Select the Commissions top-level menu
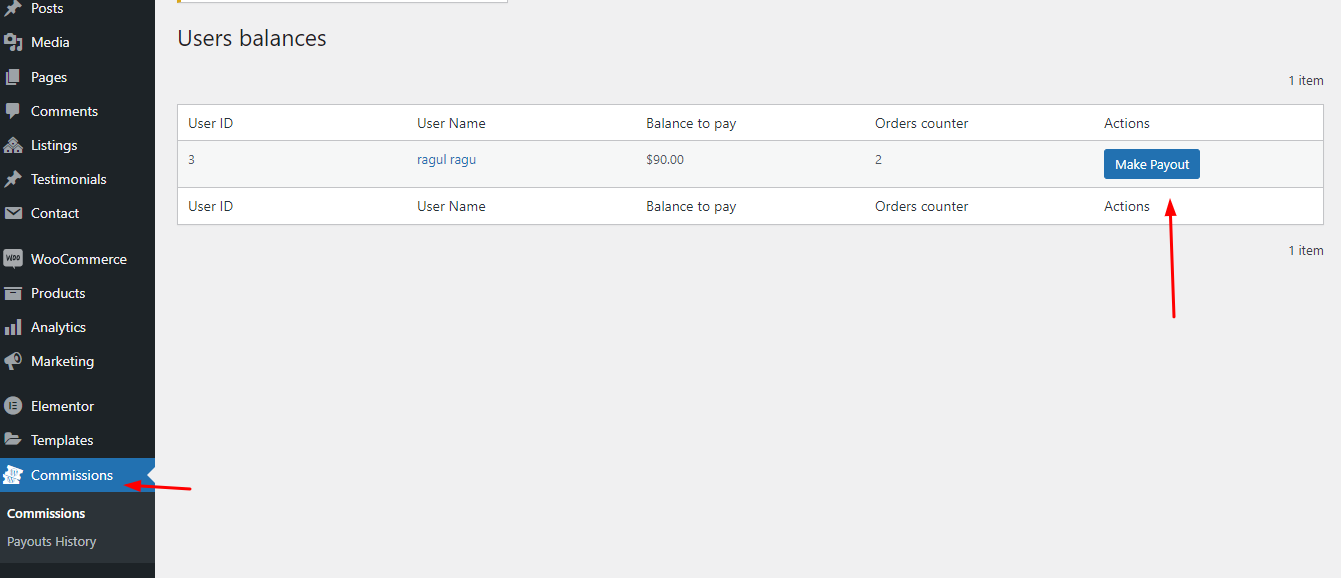Image resolution: width=1341 pixels, height=578 pixels. [72, 475]
